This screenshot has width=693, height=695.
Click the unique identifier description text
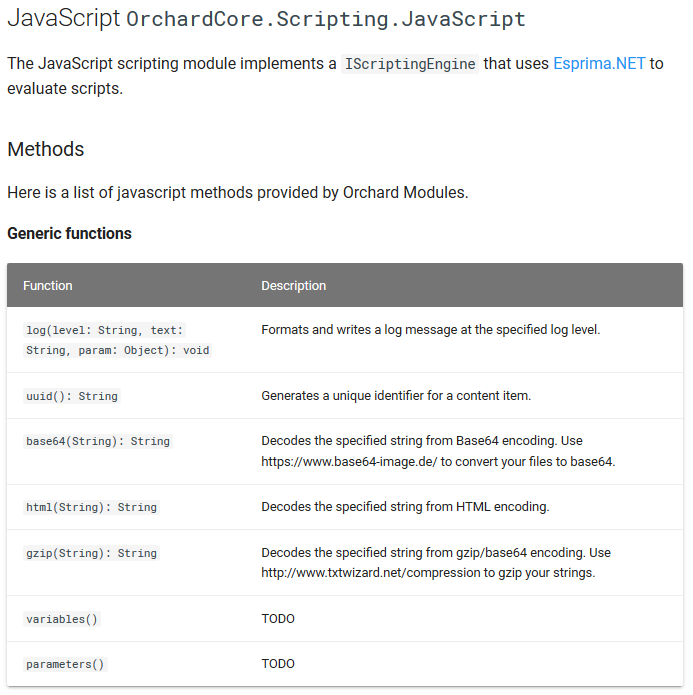396,395
